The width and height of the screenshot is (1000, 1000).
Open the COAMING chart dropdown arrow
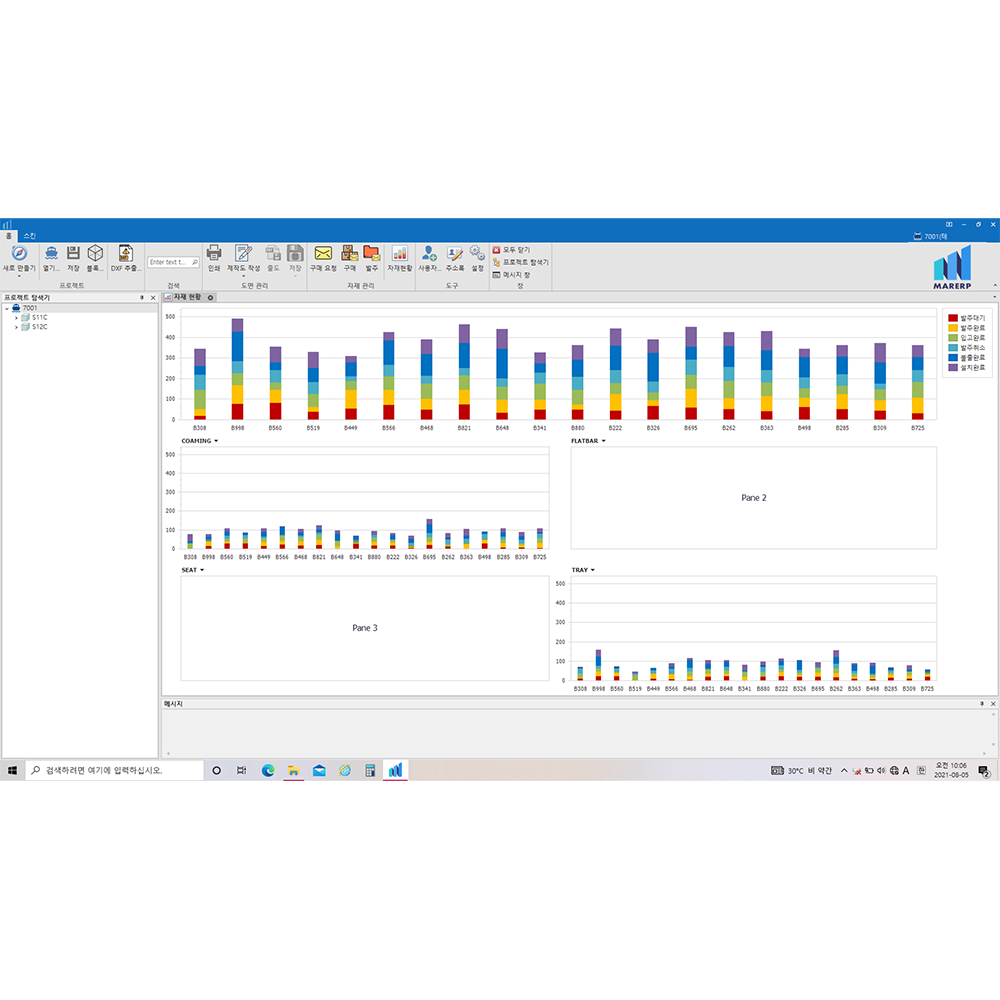pos(216,441)
